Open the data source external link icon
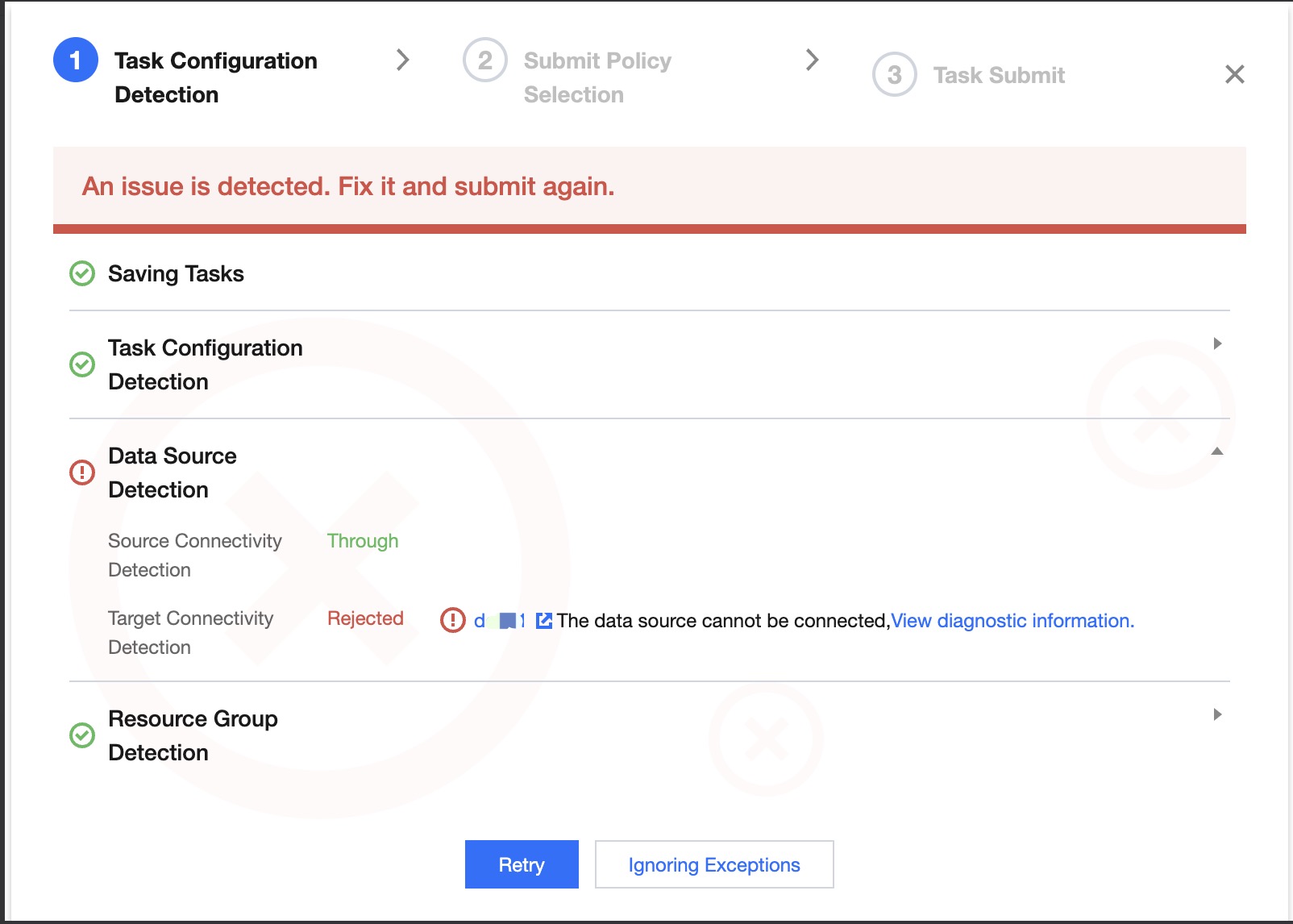The width and height of the screenshot is (1293, 924). point(544,620)
